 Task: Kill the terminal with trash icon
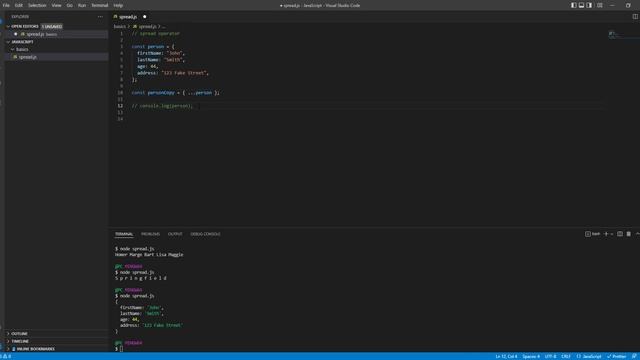(629, 234)
